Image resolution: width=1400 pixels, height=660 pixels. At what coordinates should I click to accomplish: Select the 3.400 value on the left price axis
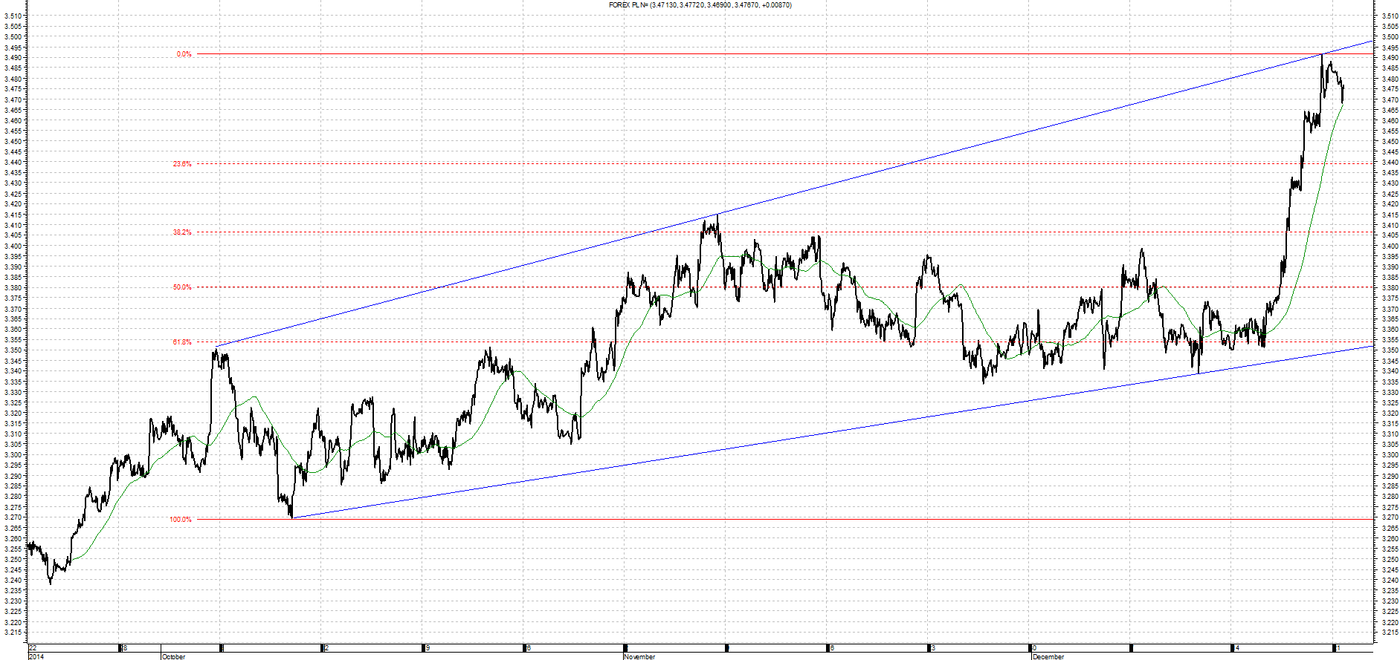(x=13, y=246)
